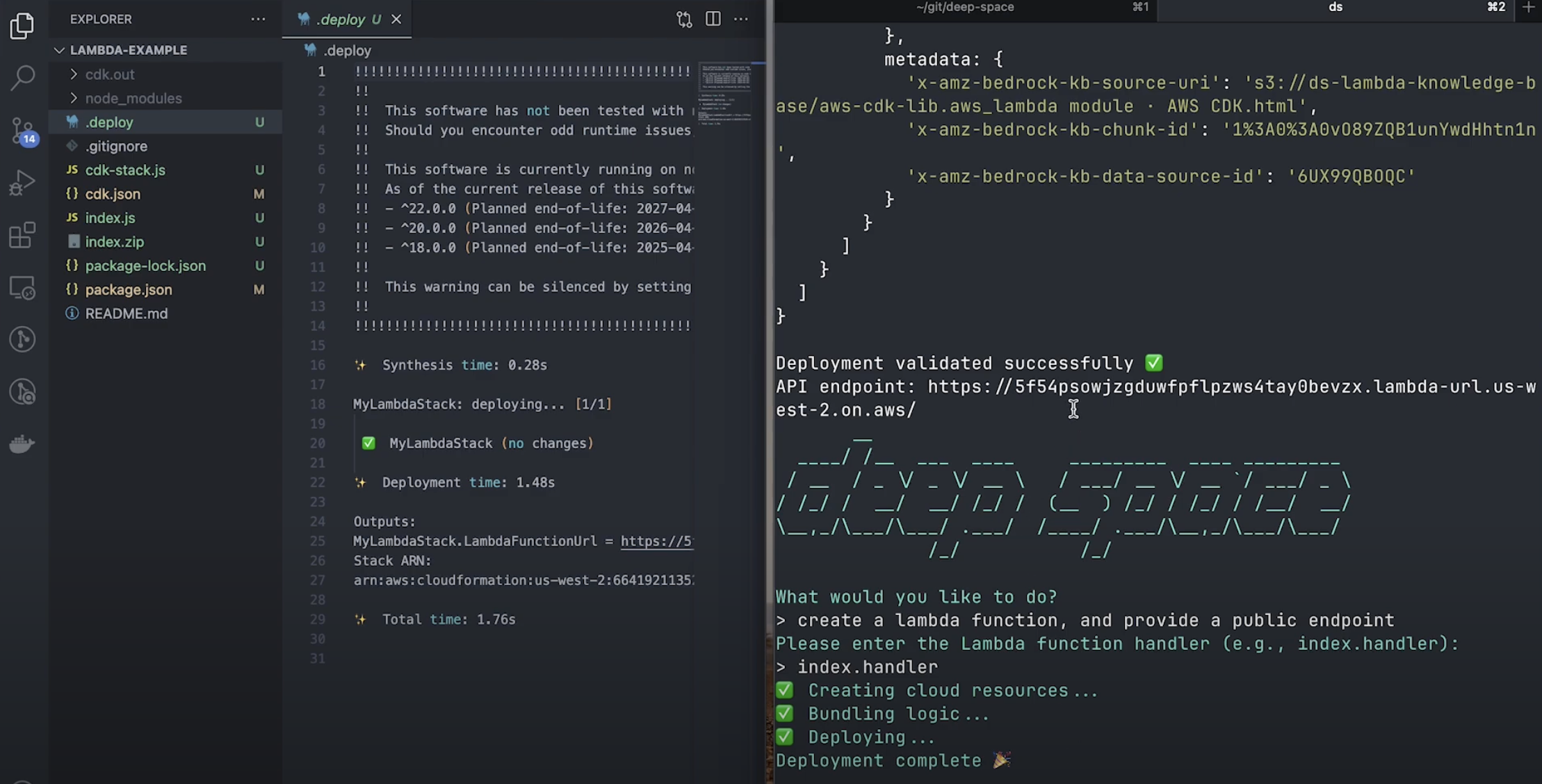Click 'Outputs:' line in editor

pyautogui.click(x=384, y=521)
